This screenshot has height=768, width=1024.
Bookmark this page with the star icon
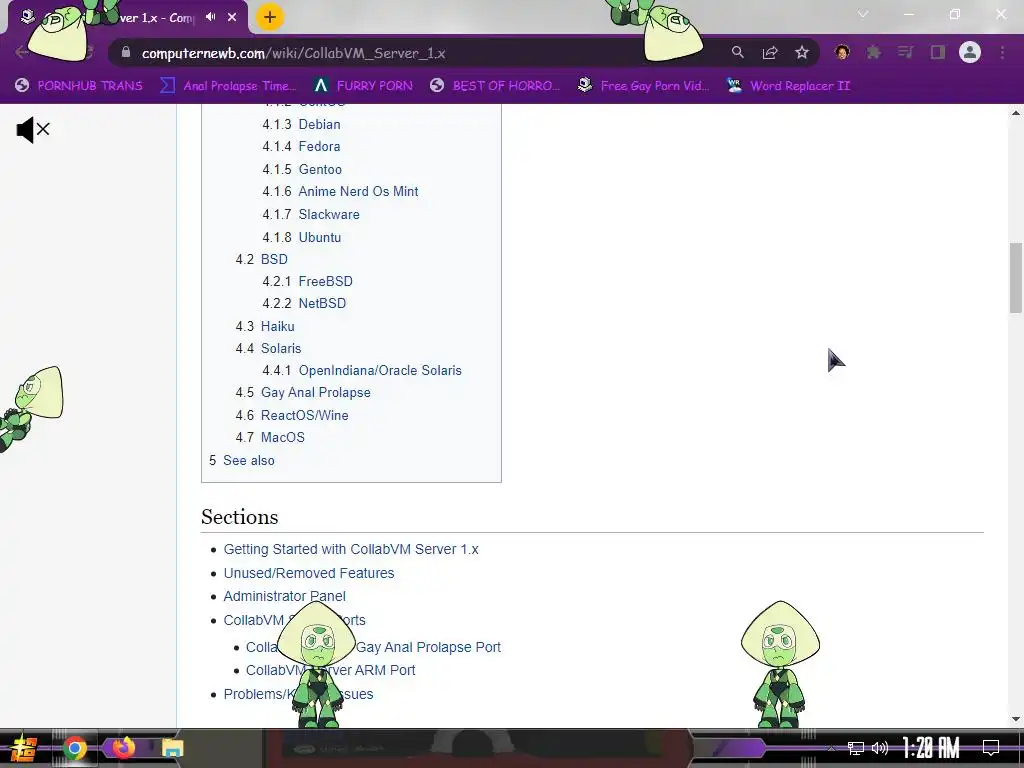802,52
